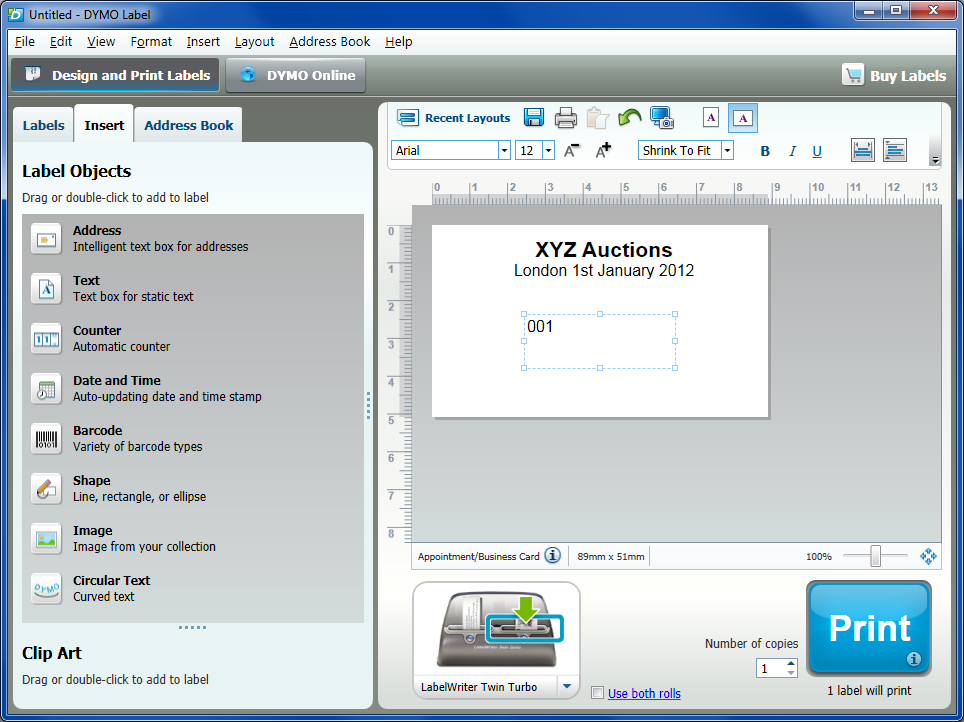This screenshot has height=722, width=964.
Task: Click the screen capture icon with camera
Action: tap(662, 117)
